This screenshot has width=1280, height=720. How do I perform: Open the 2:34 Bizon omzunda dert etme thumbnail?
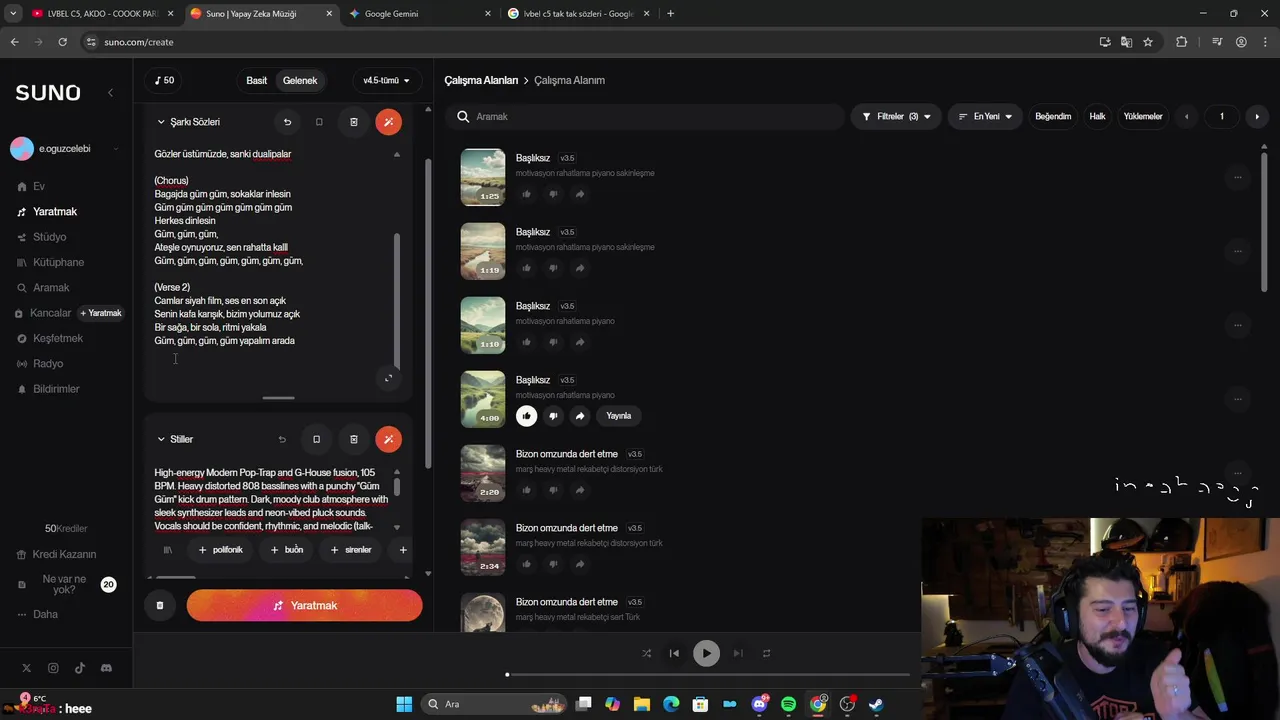(x=483, y=546)
